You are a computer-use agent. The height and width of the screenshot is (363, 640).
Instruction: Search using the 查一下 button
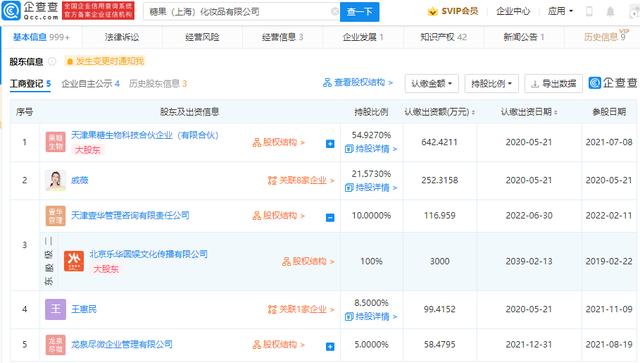[x=360, y=11]
